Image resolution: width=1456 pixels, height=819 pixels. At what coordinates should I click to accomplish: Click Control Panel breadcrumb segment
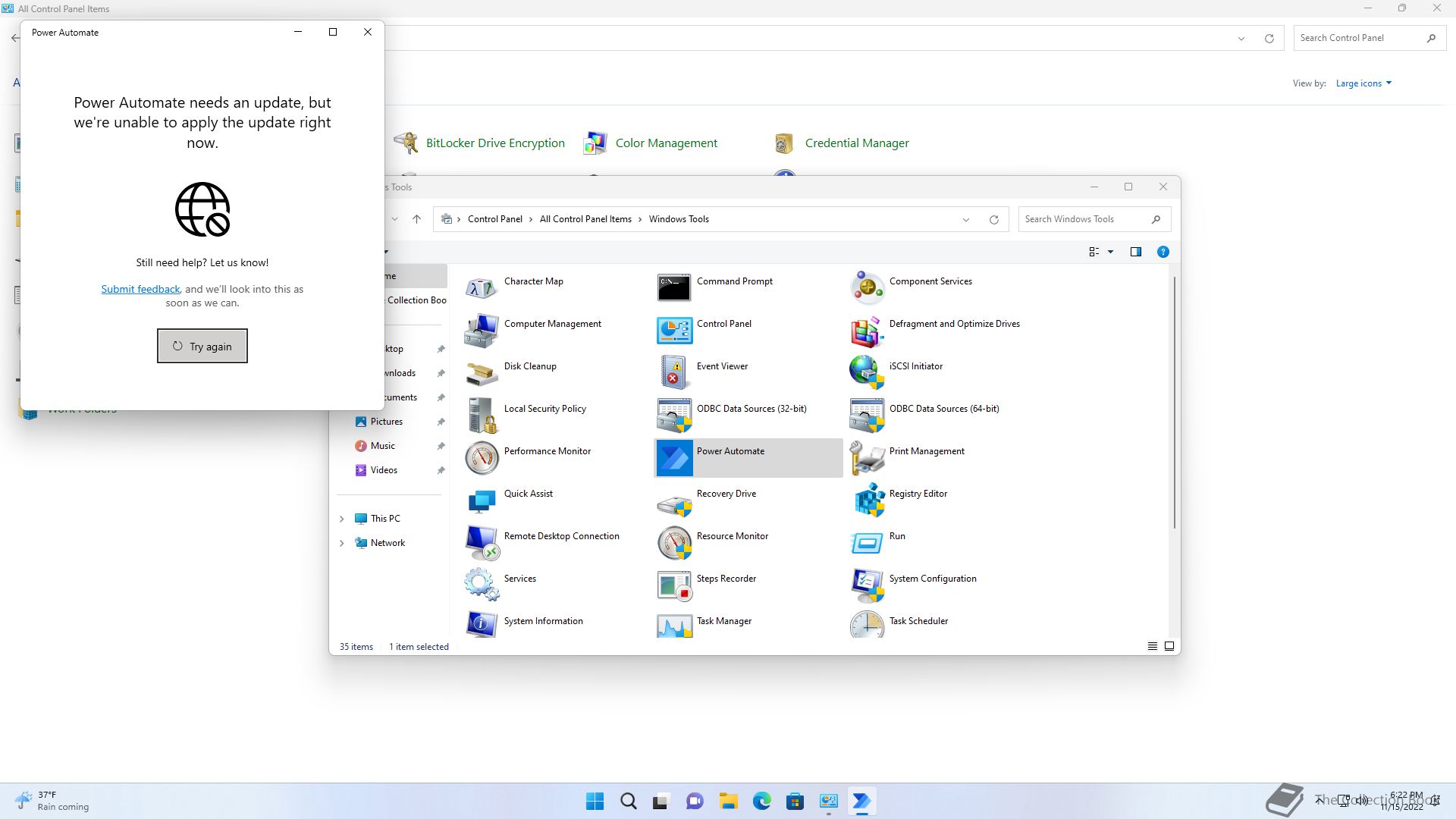pos(494,219)
